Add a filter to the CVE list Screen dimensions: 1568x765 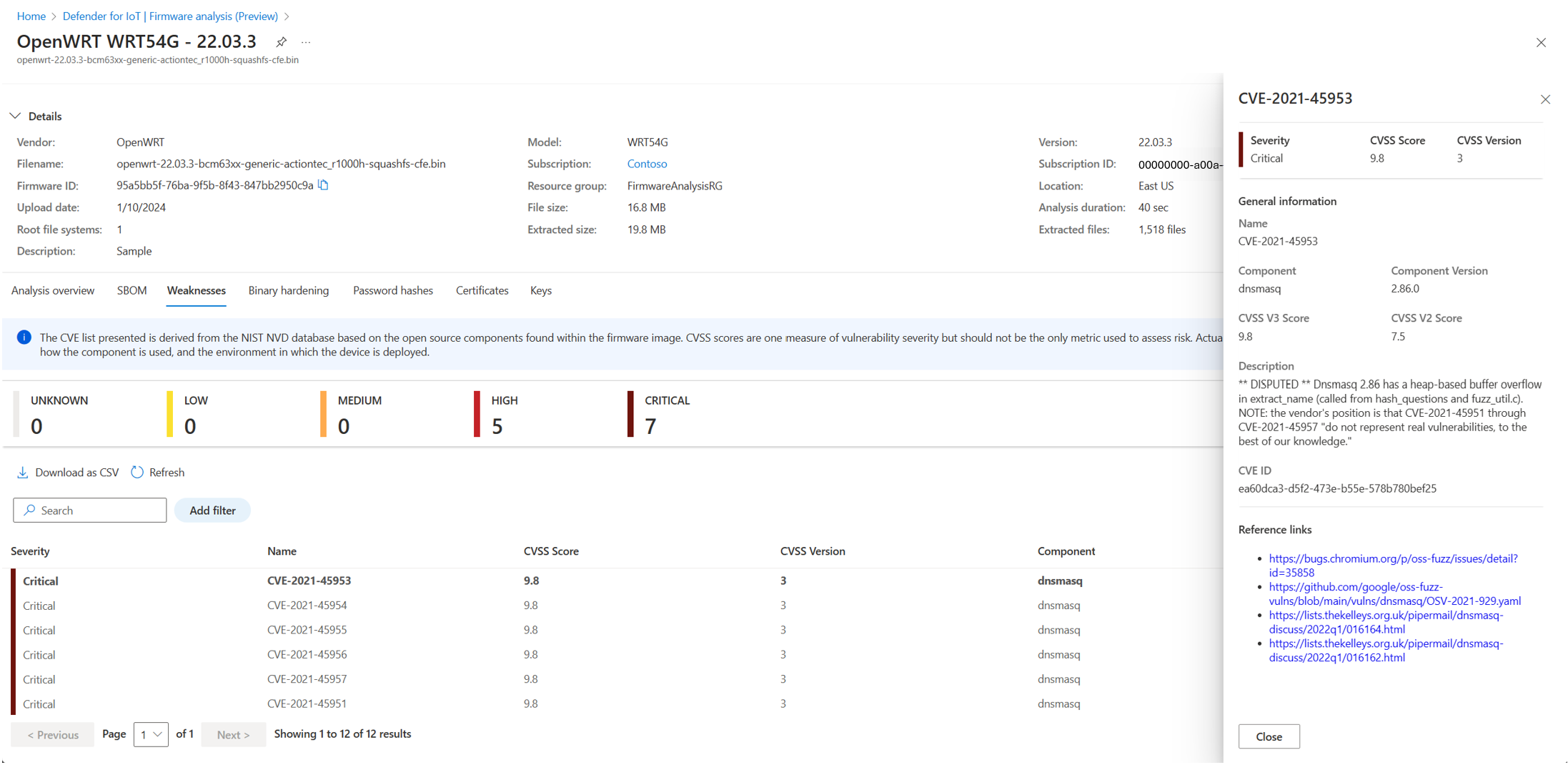tap(212, 510)
